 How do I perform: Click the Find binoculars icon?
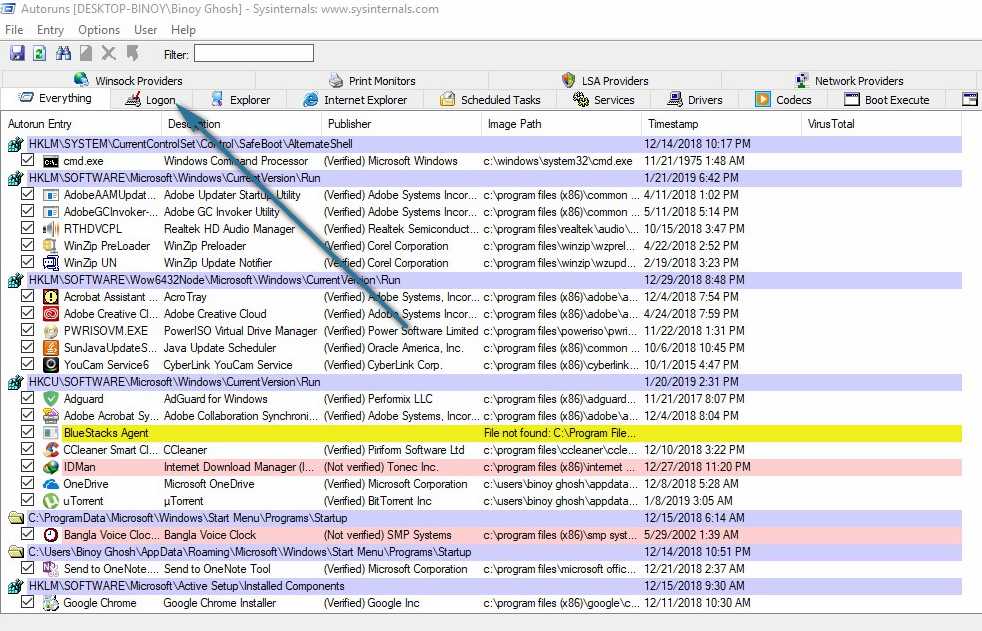(x=63, y=53)
